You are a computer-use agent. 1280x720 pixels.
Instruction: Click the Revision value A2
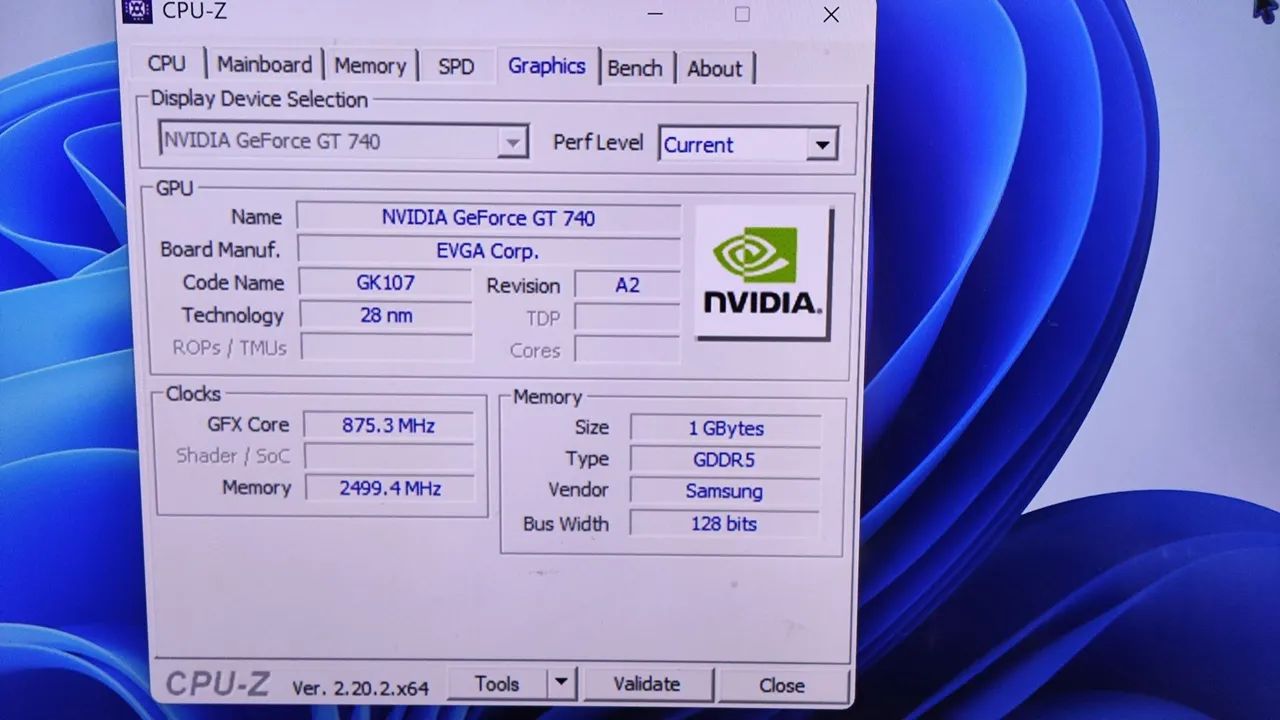(x=627, y=285)
